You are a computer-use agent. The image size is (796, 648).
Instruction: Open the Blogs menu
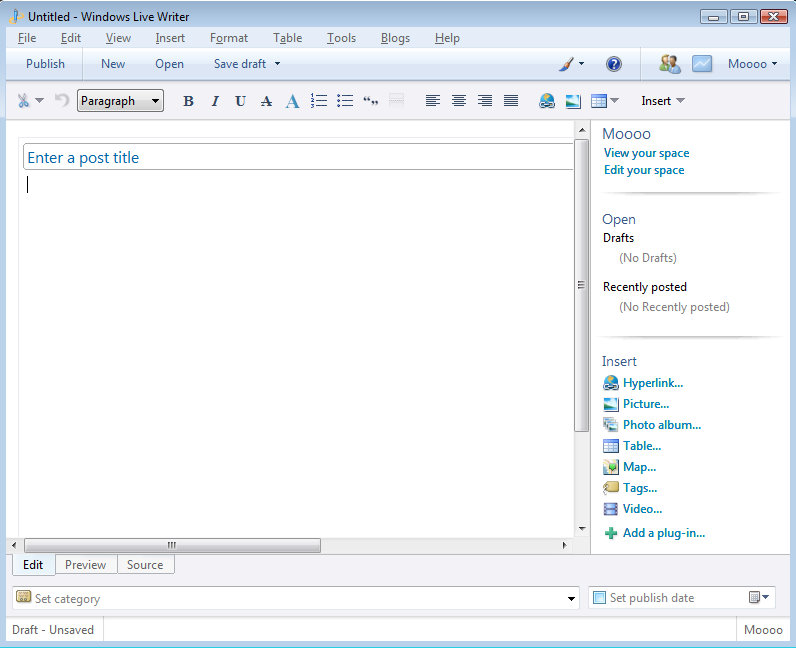click(x=395, y=38)
